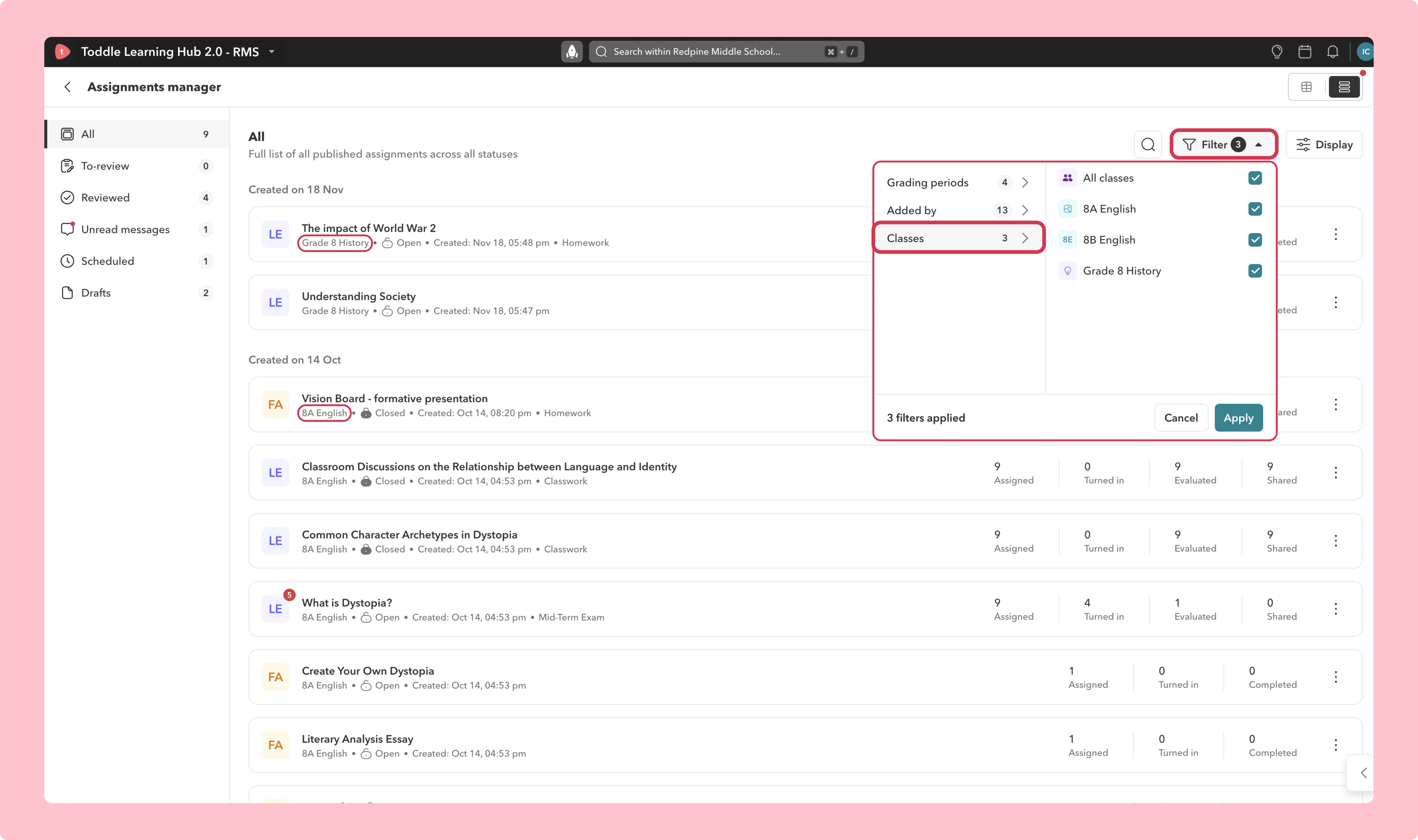Open What is Dystopia? assignment
The width and height of the screenshot is (1418, 840).
coord(347,603)
